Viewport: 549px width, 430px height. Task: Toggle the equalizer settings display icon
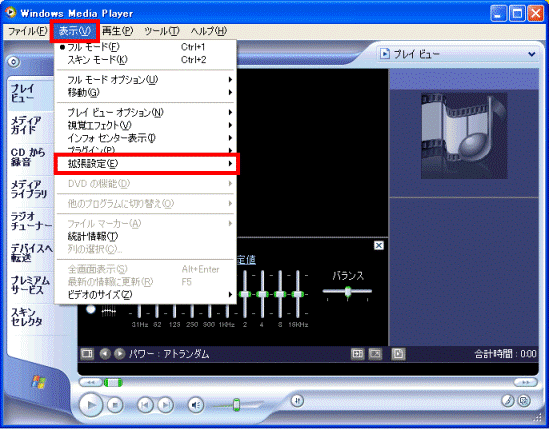click(x=357, y=354)
